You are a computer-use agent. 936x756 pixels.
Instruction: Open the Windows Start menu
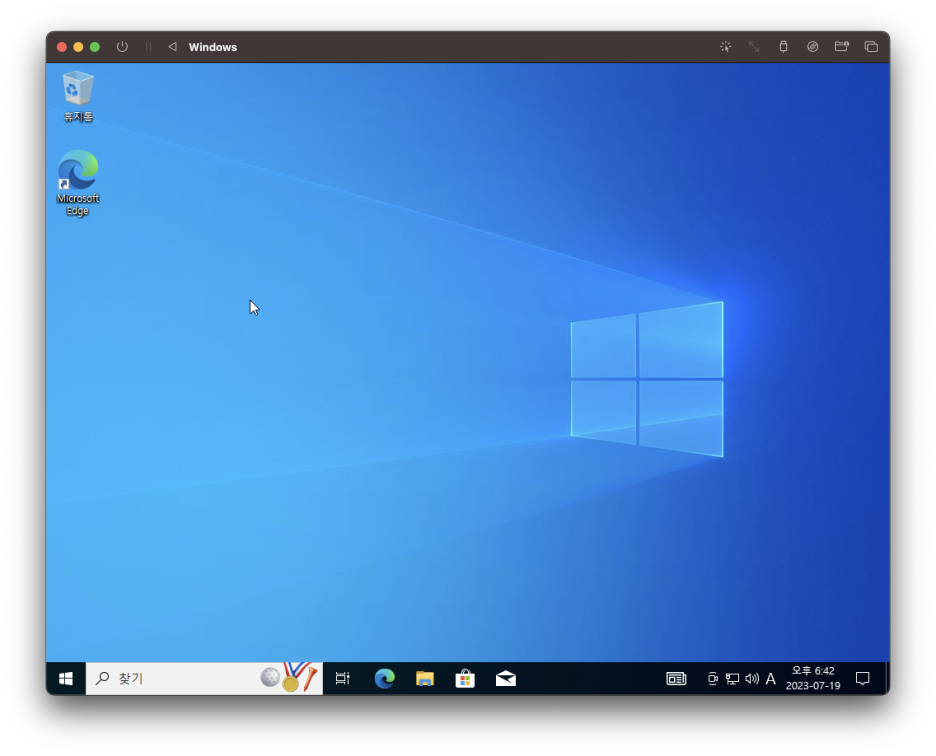point(66,678)
